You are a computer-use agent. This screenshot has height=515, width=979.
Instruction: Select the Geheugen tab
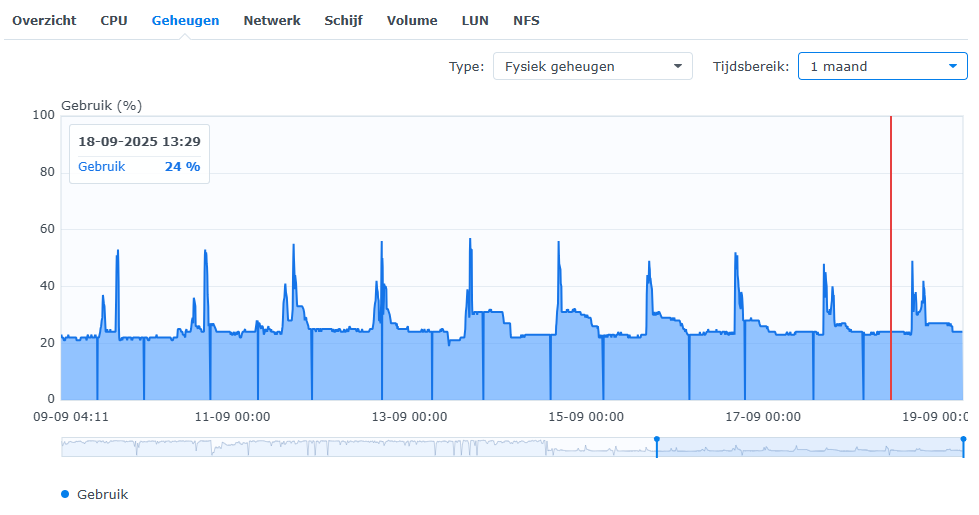point(185,21)
